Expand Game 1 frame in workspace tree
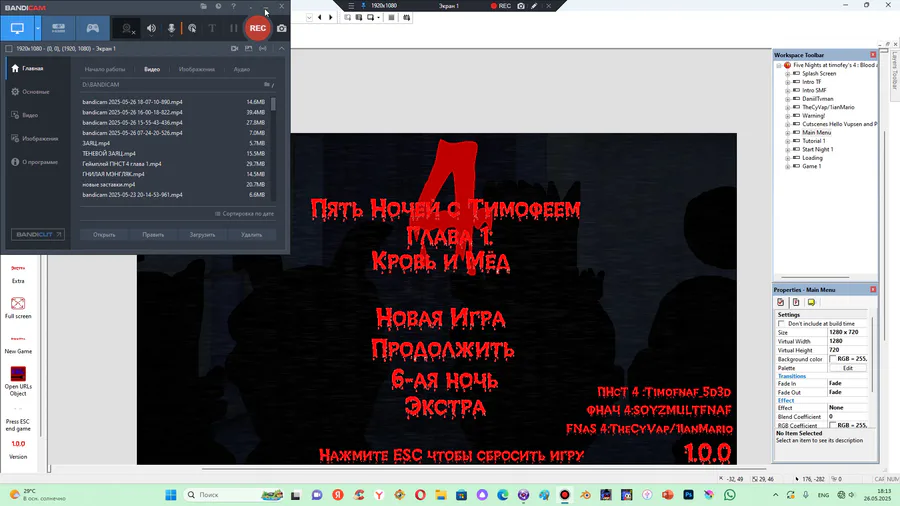 click(788, 166)
